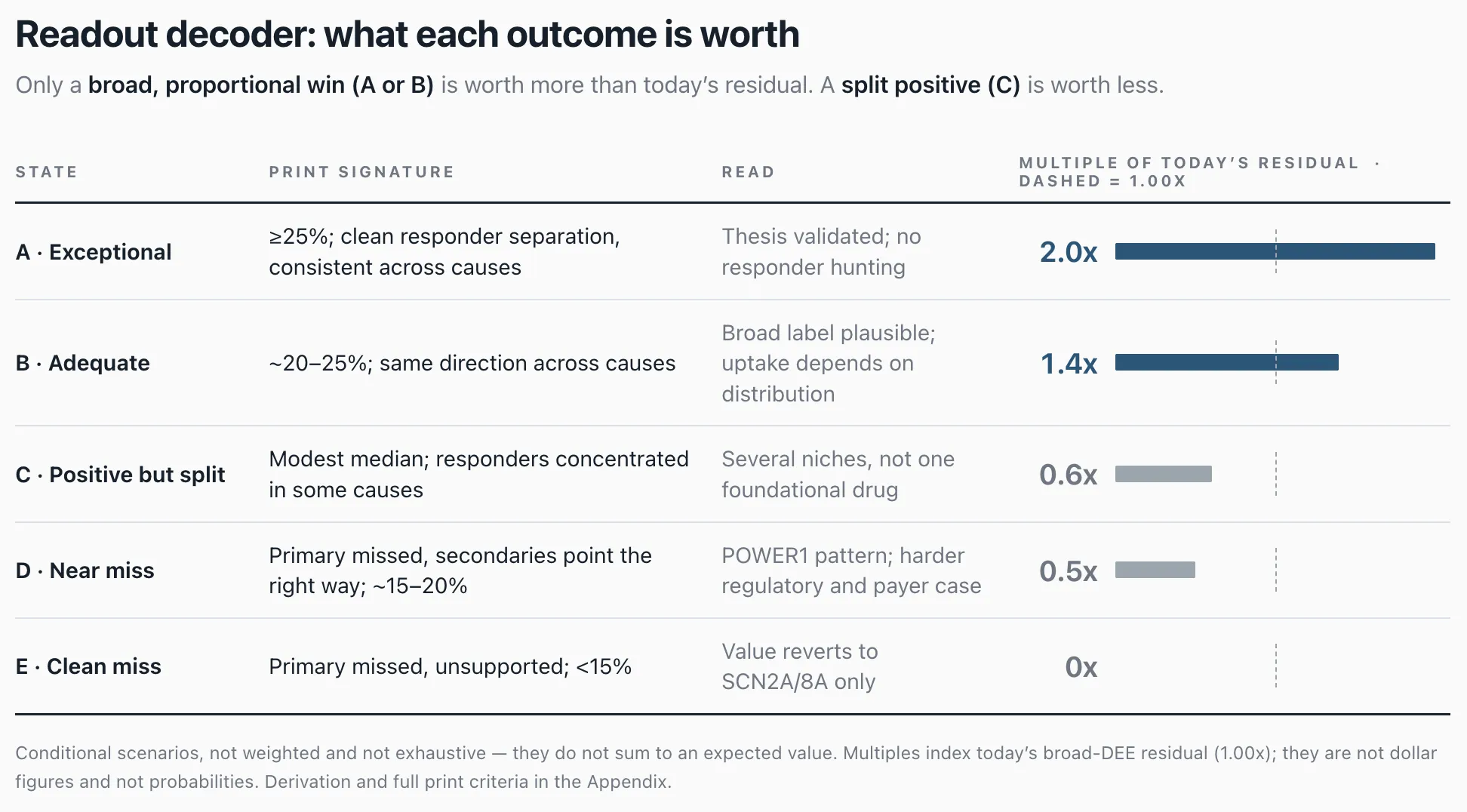Click the 2.0x multiple value
This screenshot has height=812, width=1467.
[x=1069, y=252]
